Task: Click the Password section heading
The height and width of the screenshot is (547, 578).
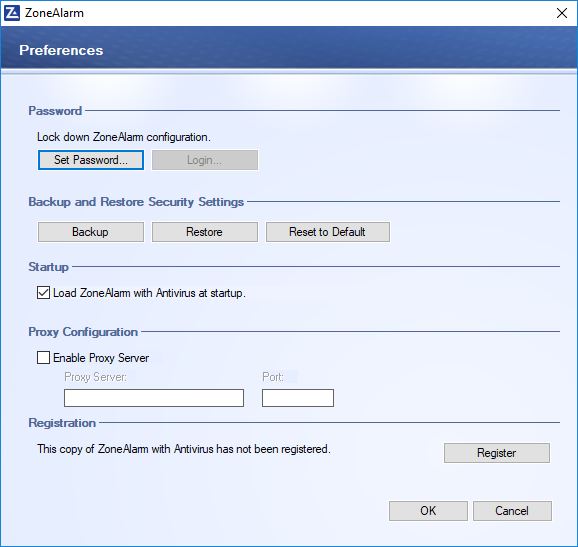Action: point(55,111)
